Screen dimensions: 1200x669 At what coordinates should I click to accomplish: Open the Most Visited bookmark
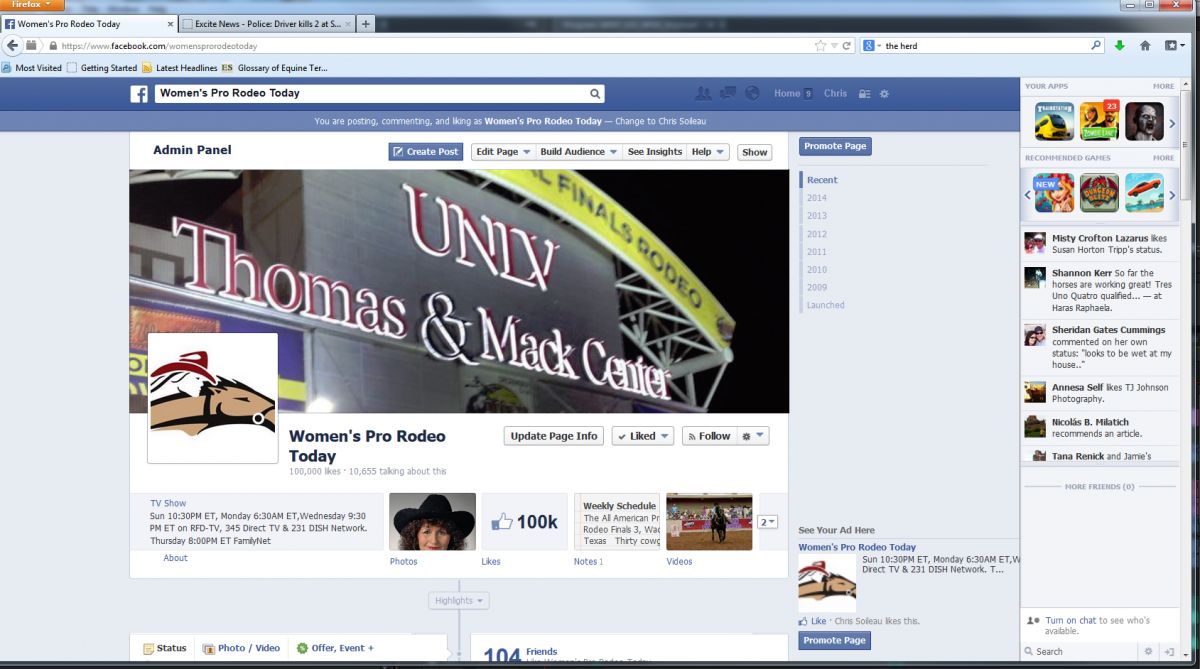click(32, 68)
